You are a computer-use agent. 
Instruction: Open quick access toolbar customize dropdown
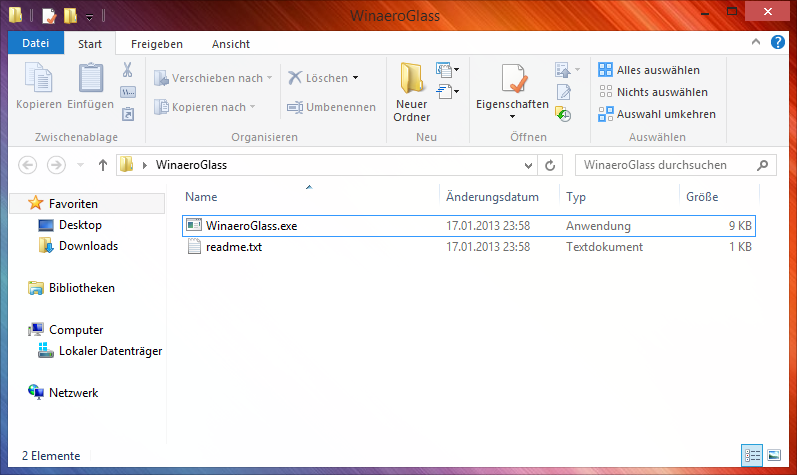(89, 17)
